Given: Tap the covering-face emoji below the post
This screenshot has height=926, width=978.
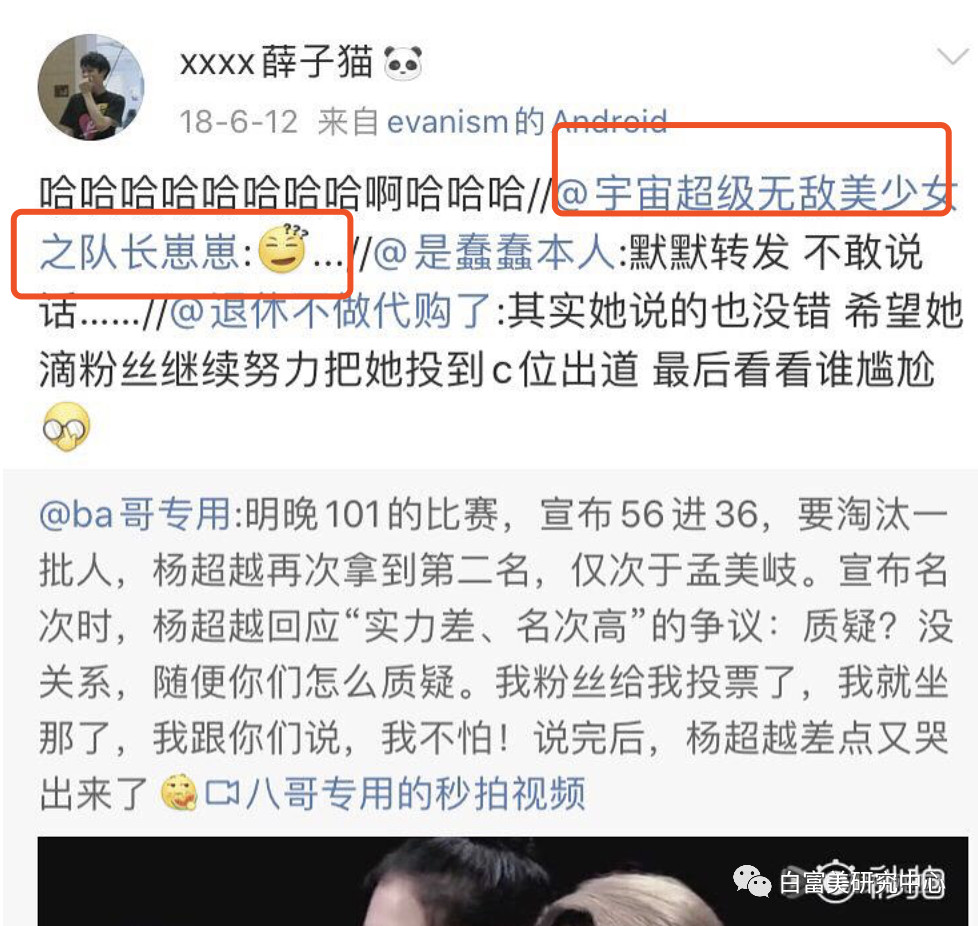Looking at the screenshot, I should pos(66,427).
